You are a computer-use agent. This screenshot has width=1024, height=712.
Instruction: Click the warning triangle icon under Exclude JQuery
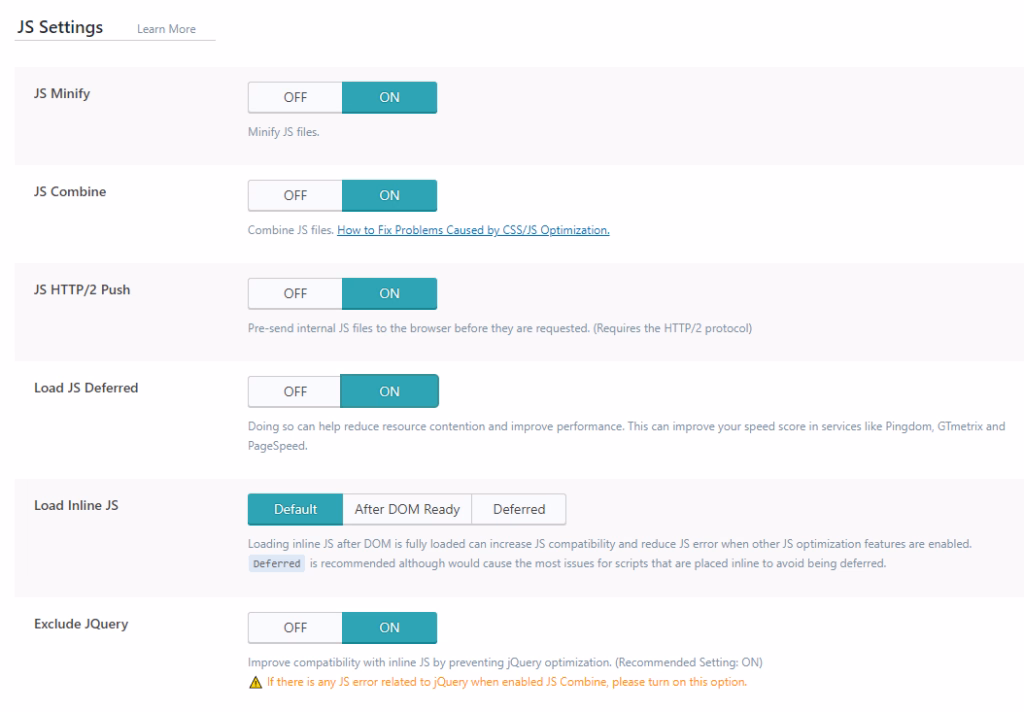coord(255,682)
